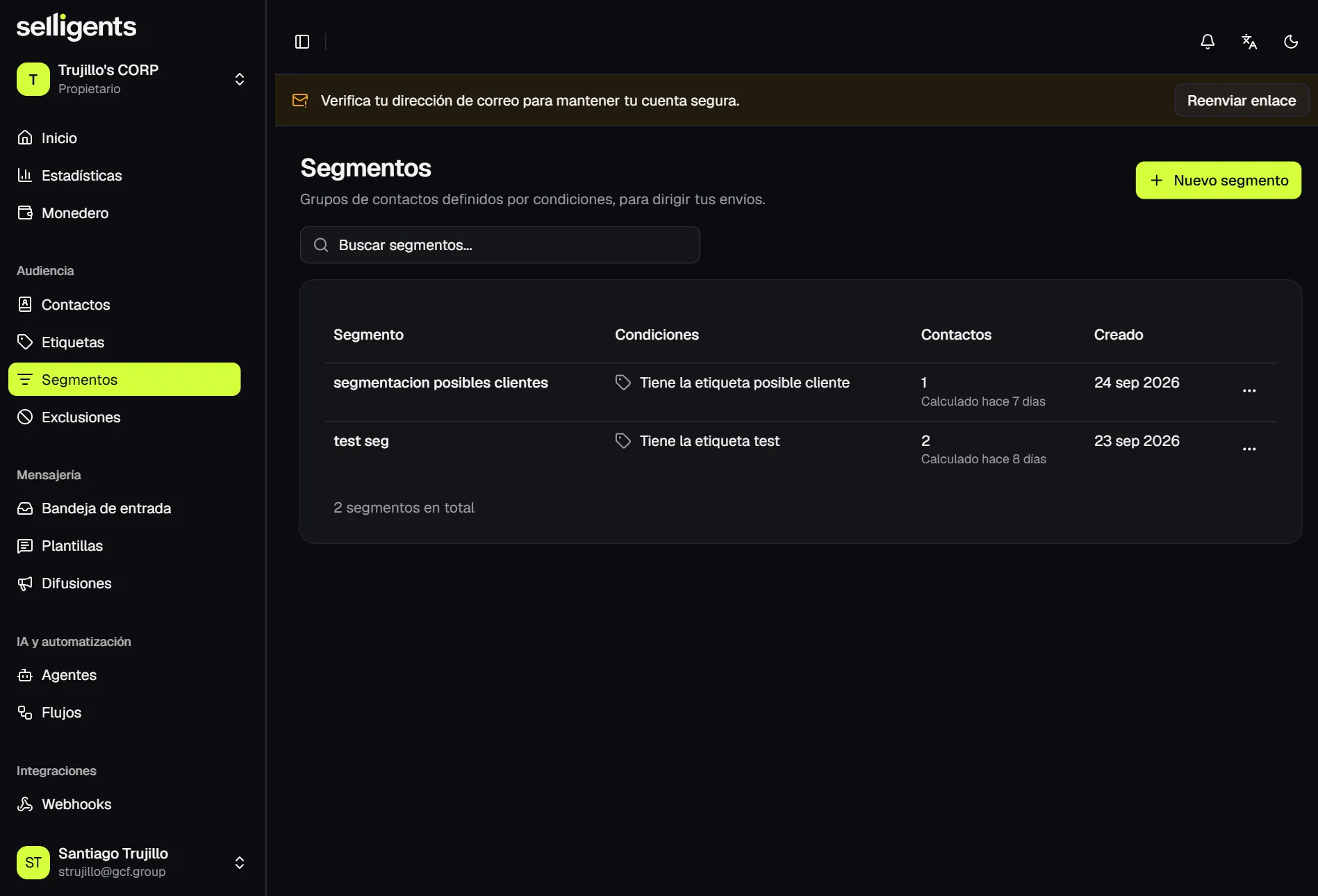Click Calculado hace 8 días text
Viewport: 1318px width, 896px height.
pos(984,459)
